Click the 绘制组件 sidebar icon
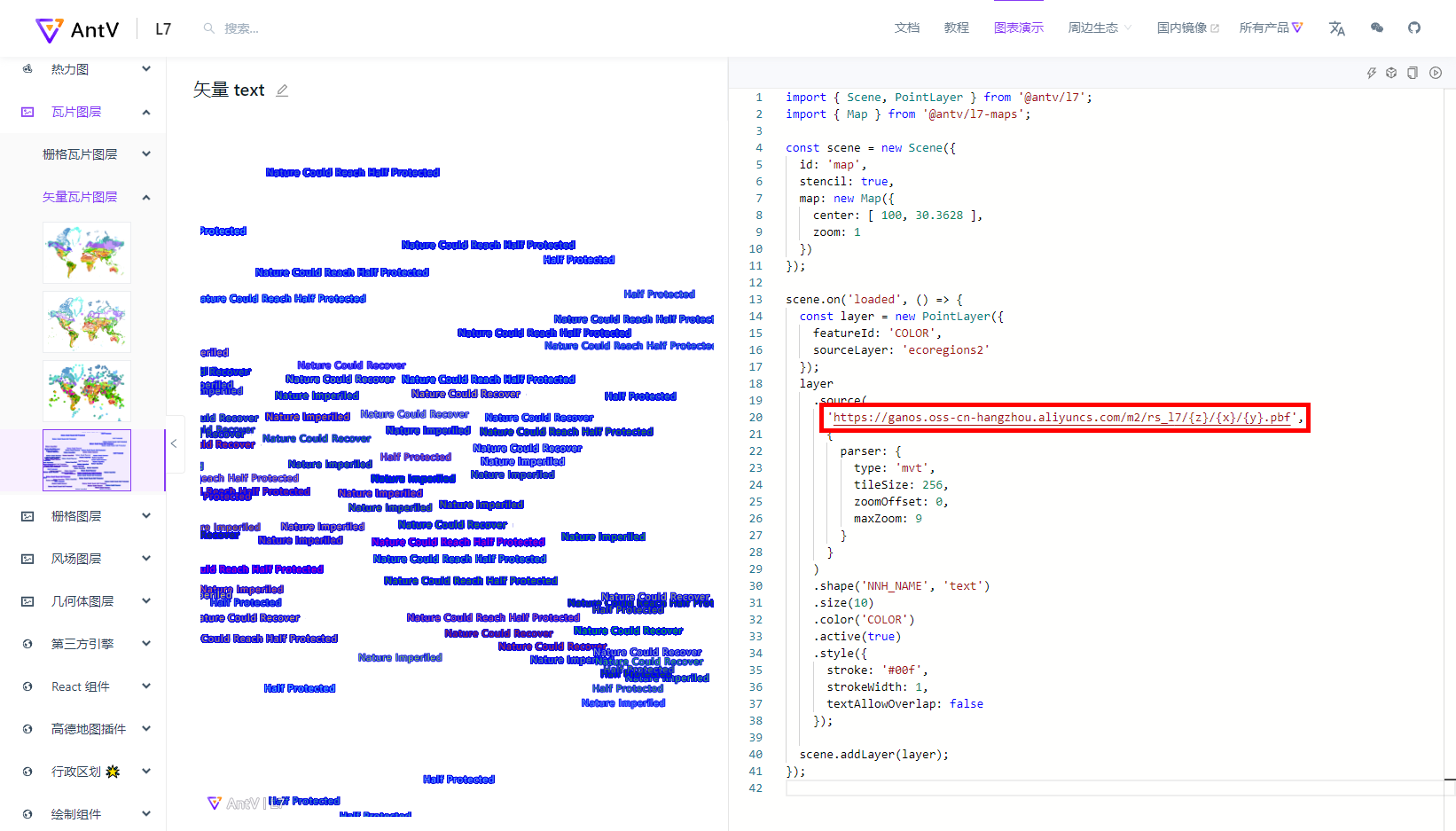Screen dimensions: 1456x831 [x=27, y=814]
